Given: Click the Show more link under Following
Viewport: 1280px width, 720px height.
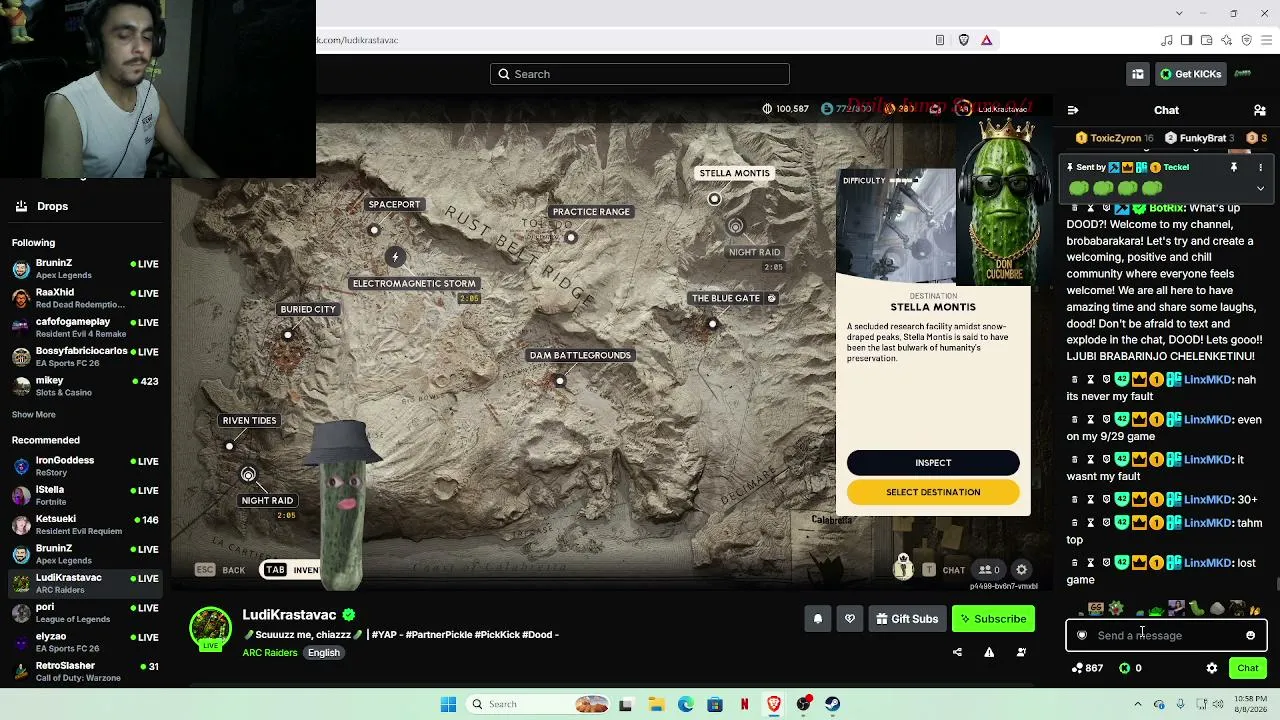Looking at the screenshot, I should click(34, 414).
